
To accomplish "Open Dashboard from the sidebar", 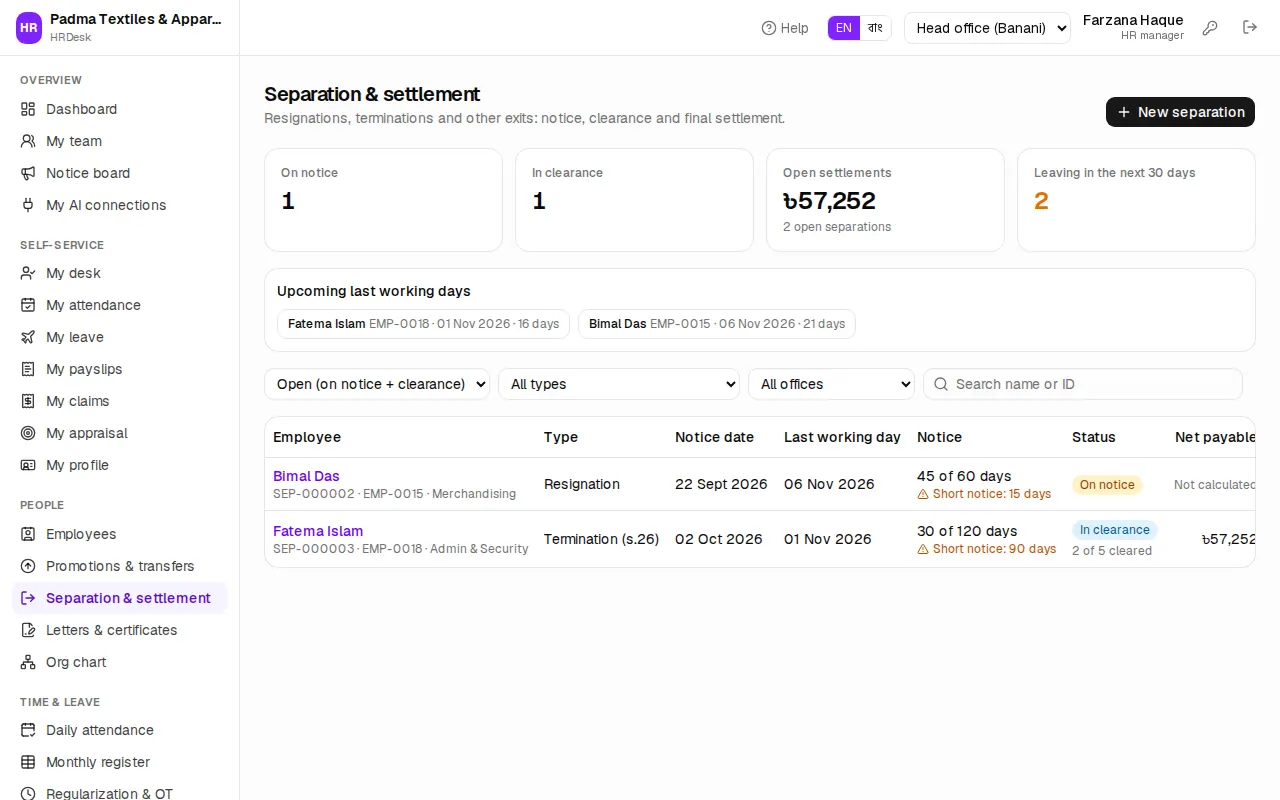I will 120,109.
